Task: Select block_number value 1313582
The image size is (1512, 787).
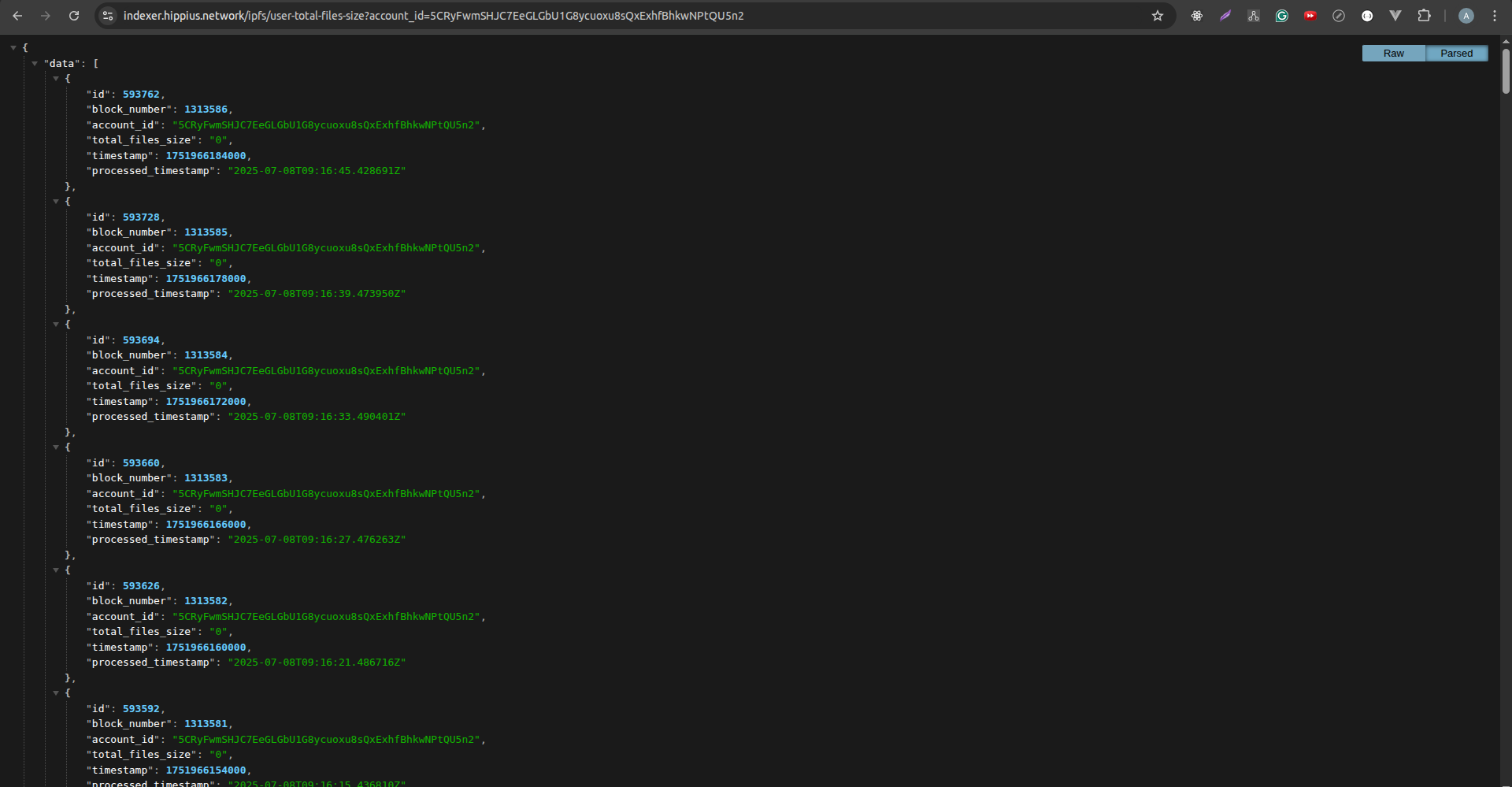Action: (206, 601)
